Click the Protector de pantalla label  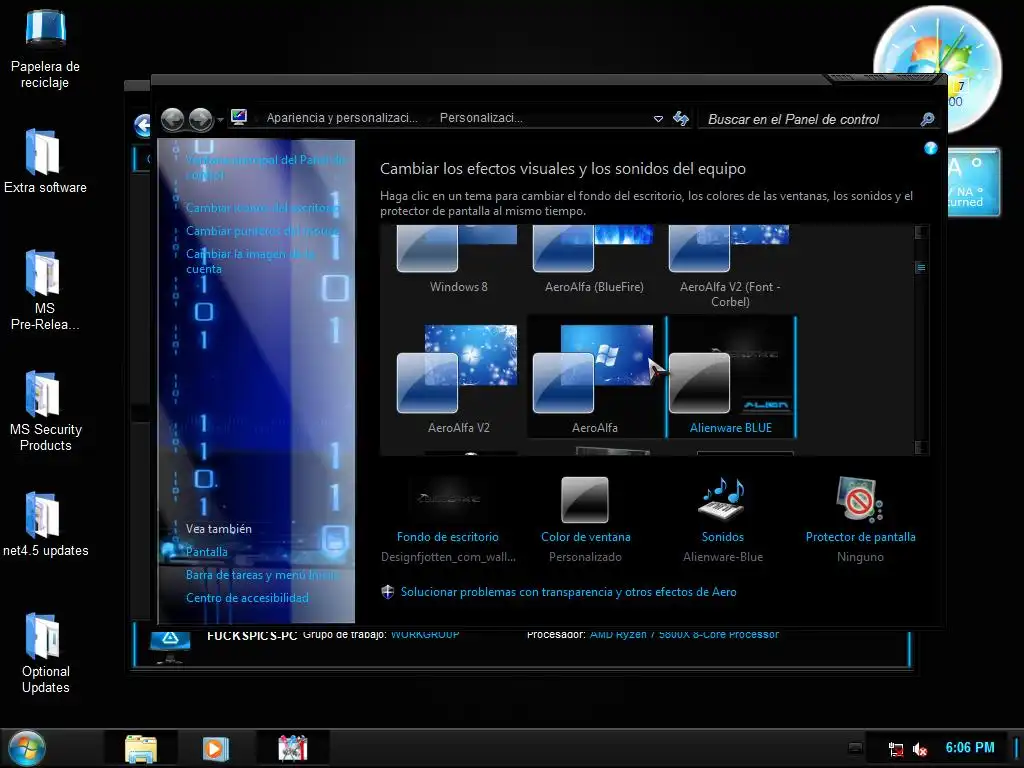[860, 537]
